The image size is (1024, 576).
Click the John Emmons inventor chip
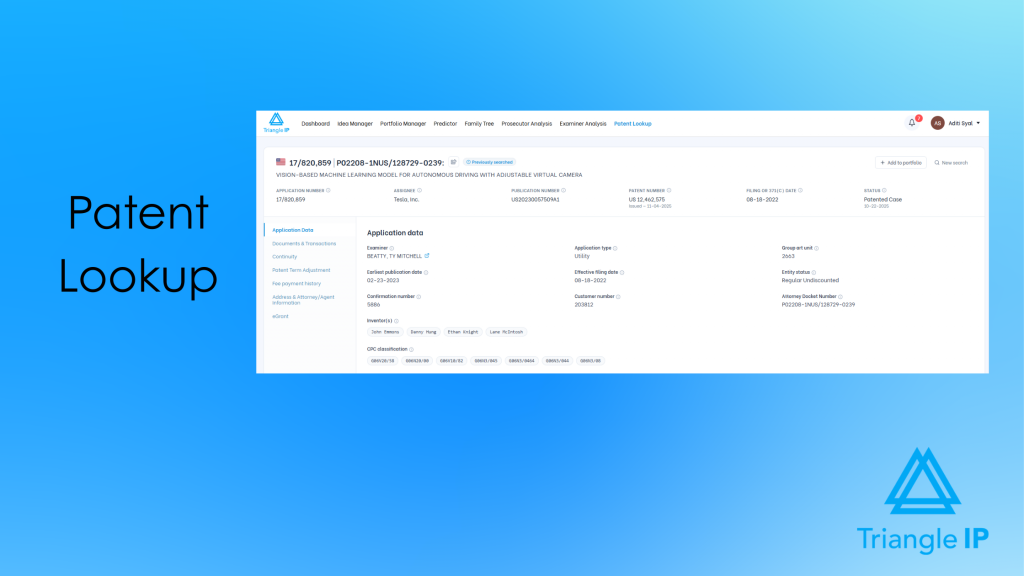(x=385, y=332)
